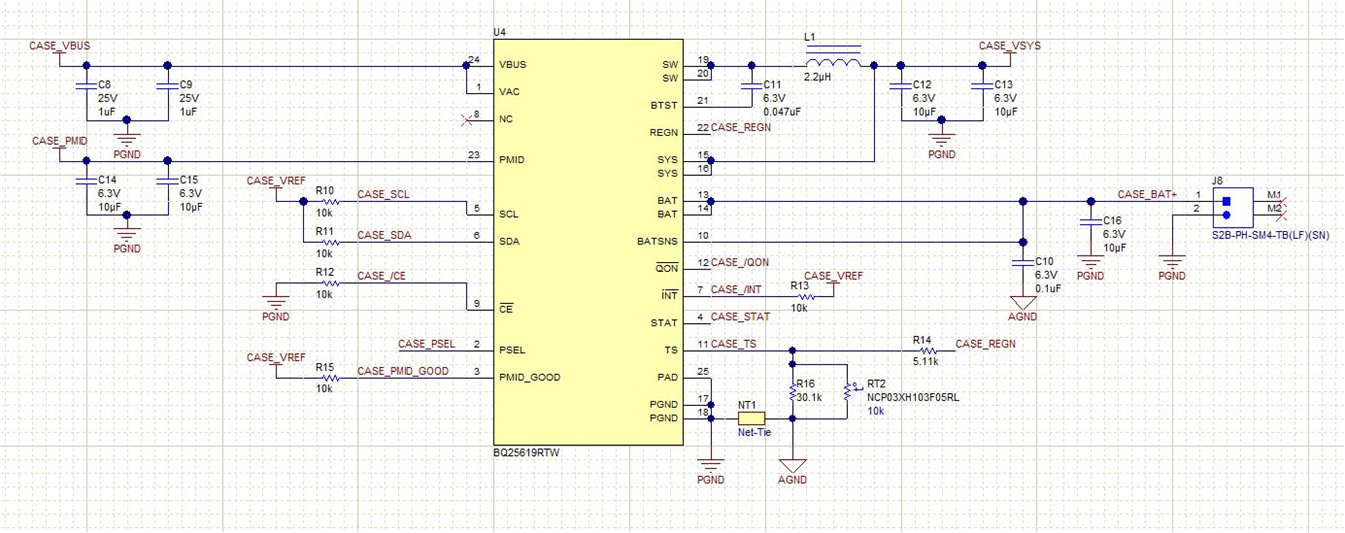Screen dimensions: 1345x533
Task: Select the AGND symbol below R16
Action: (792, 466)
